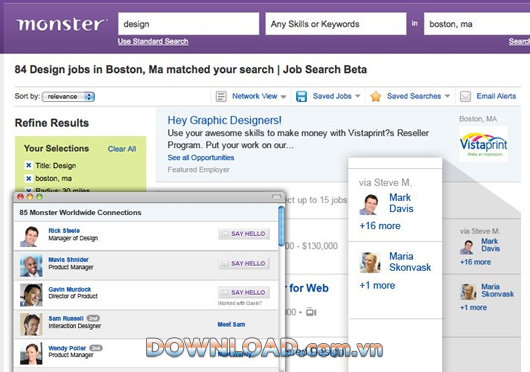Viewport: 530px width, 372px height.
Task: Click Clear All in Your Selections
Action: click(122, 149)
